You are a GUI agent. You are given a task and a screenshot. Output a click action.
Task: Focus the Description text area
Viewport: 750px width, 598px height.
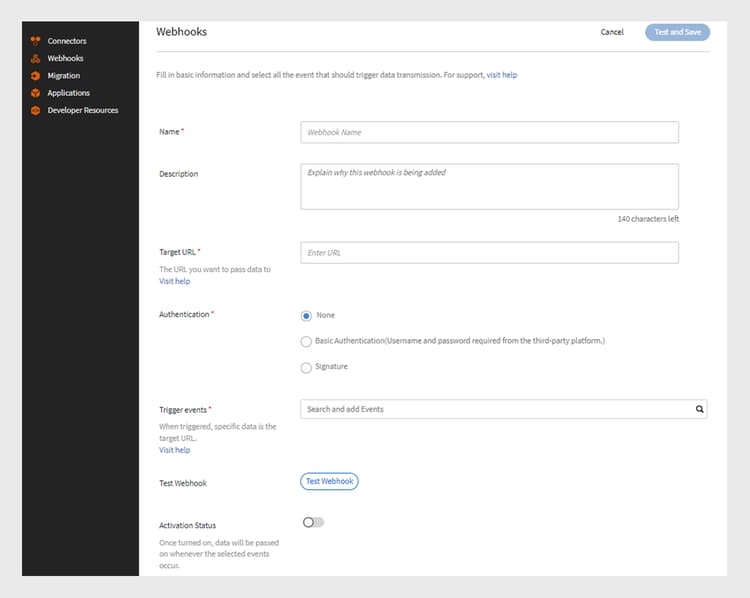(489, 187)
